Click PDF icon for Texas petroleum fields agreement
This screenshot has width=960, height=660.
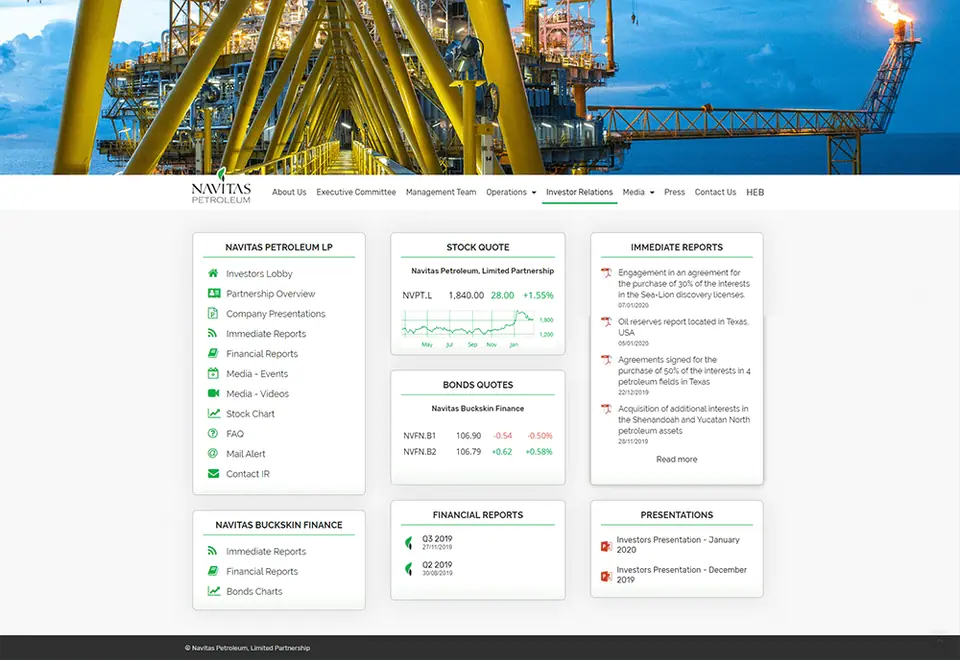pos(606,359)
